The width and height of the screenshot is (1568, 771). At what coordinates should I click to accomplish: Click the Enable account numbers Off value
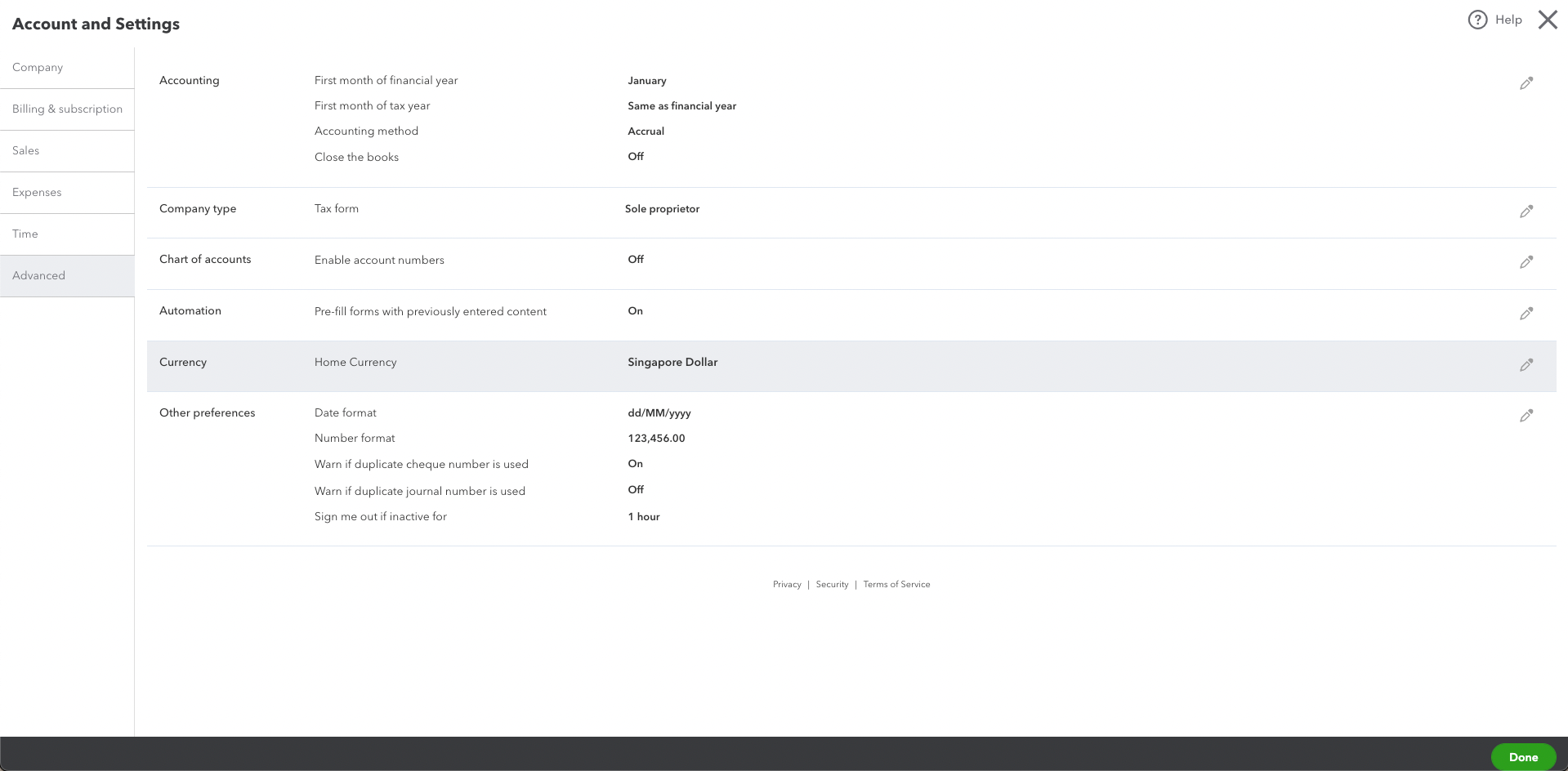pyautogui.click(x=636, y=260)
